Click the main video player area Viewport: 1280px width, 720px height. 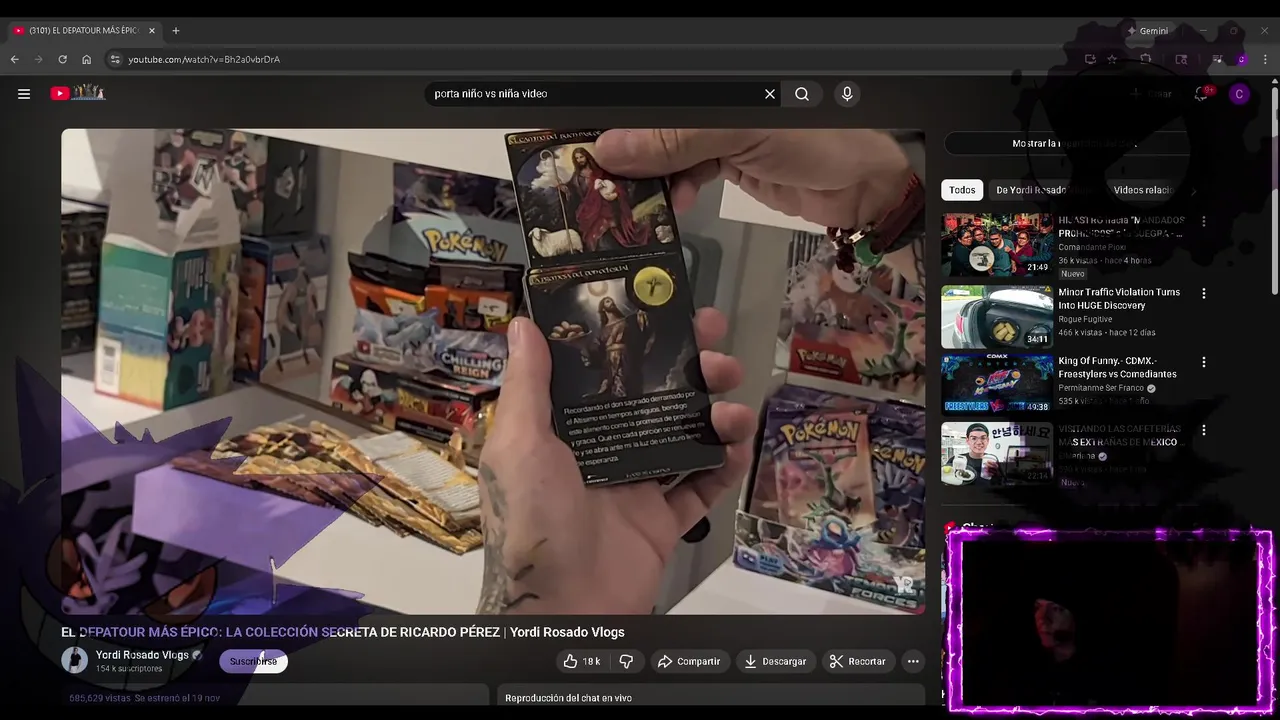[493, 371]
